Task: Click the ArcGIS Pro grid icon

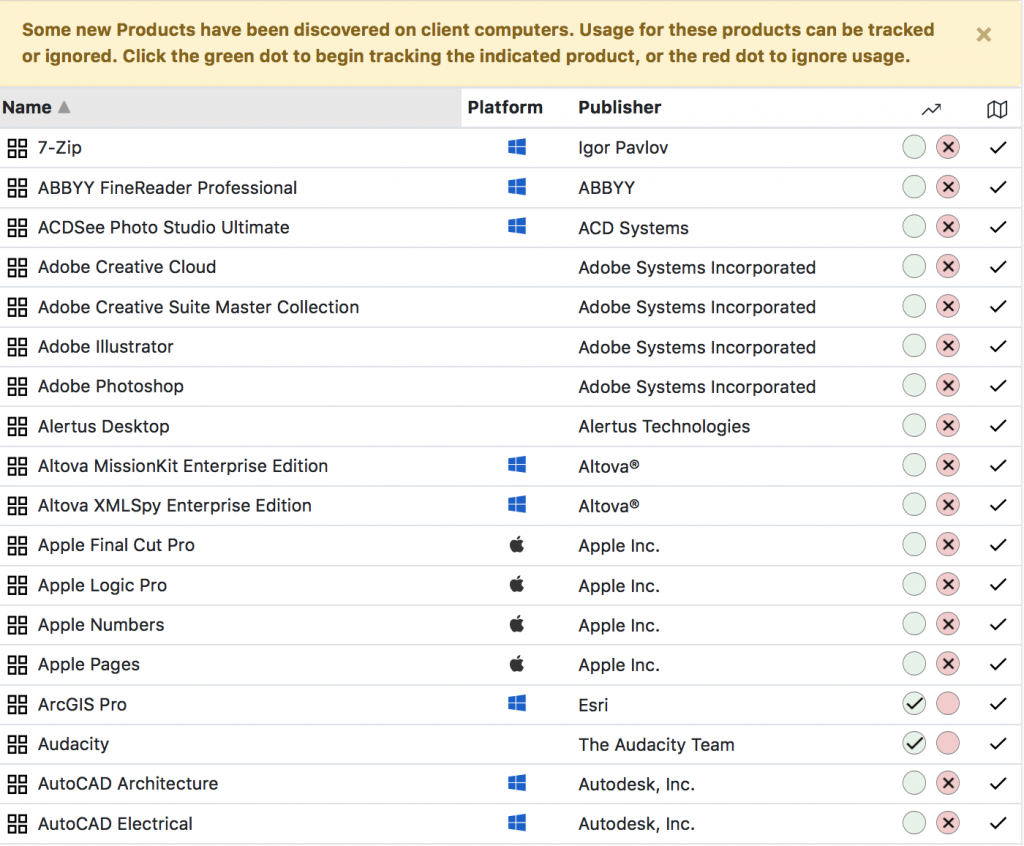Action: (x=18, y=705)
